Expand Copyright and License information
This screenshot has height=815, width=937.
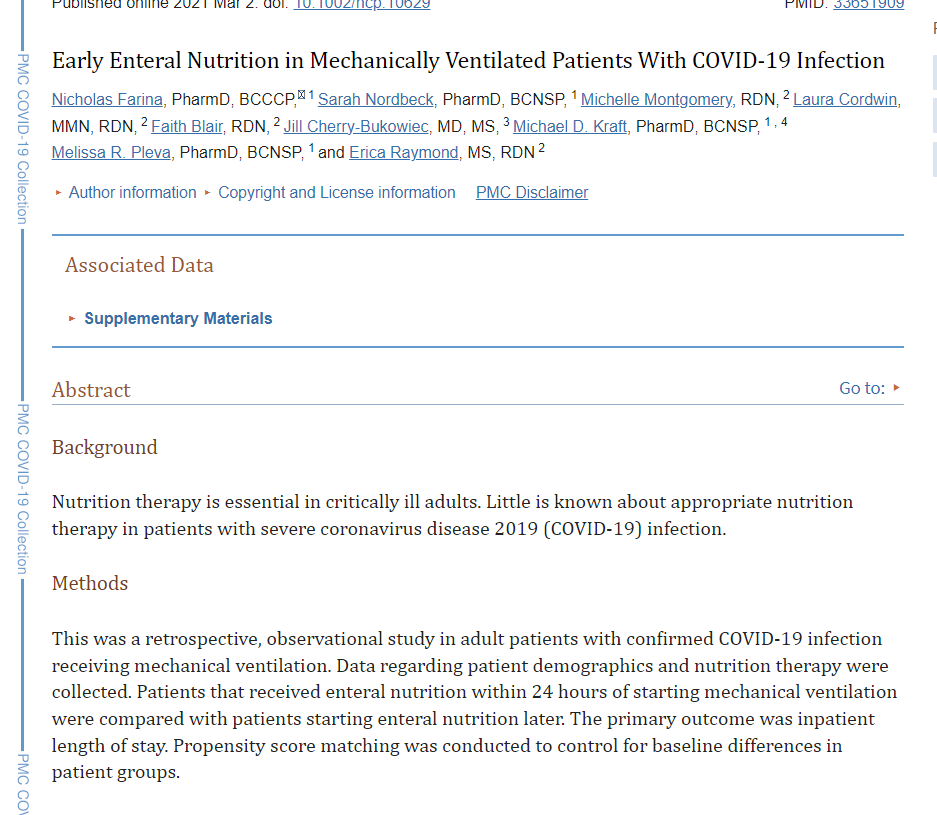(x=336, y=192)
